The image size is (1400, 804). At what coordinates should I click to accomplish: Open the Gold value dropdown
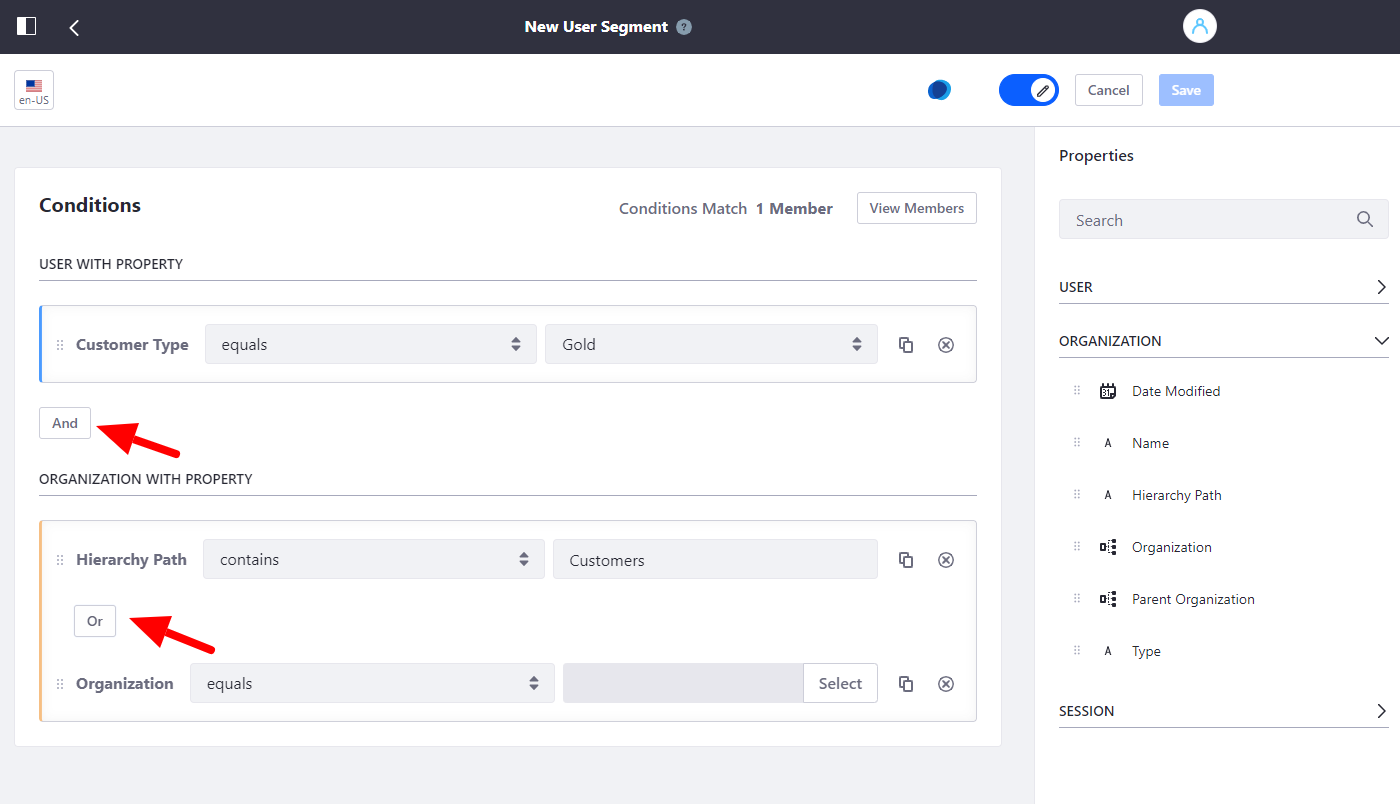710,344
